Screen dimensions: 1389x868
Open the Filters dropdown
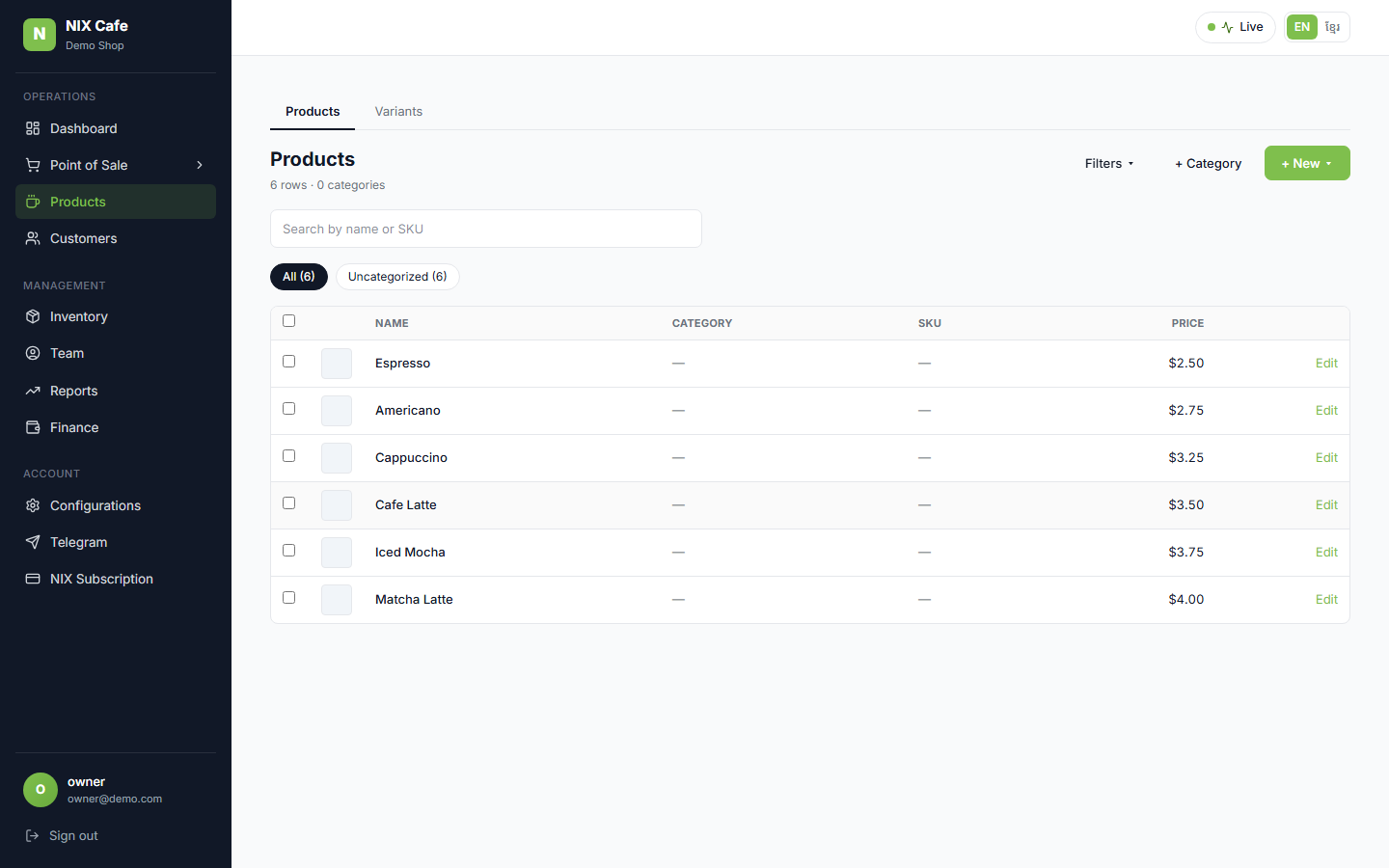pyautogui.click(x=1109, y=163)
